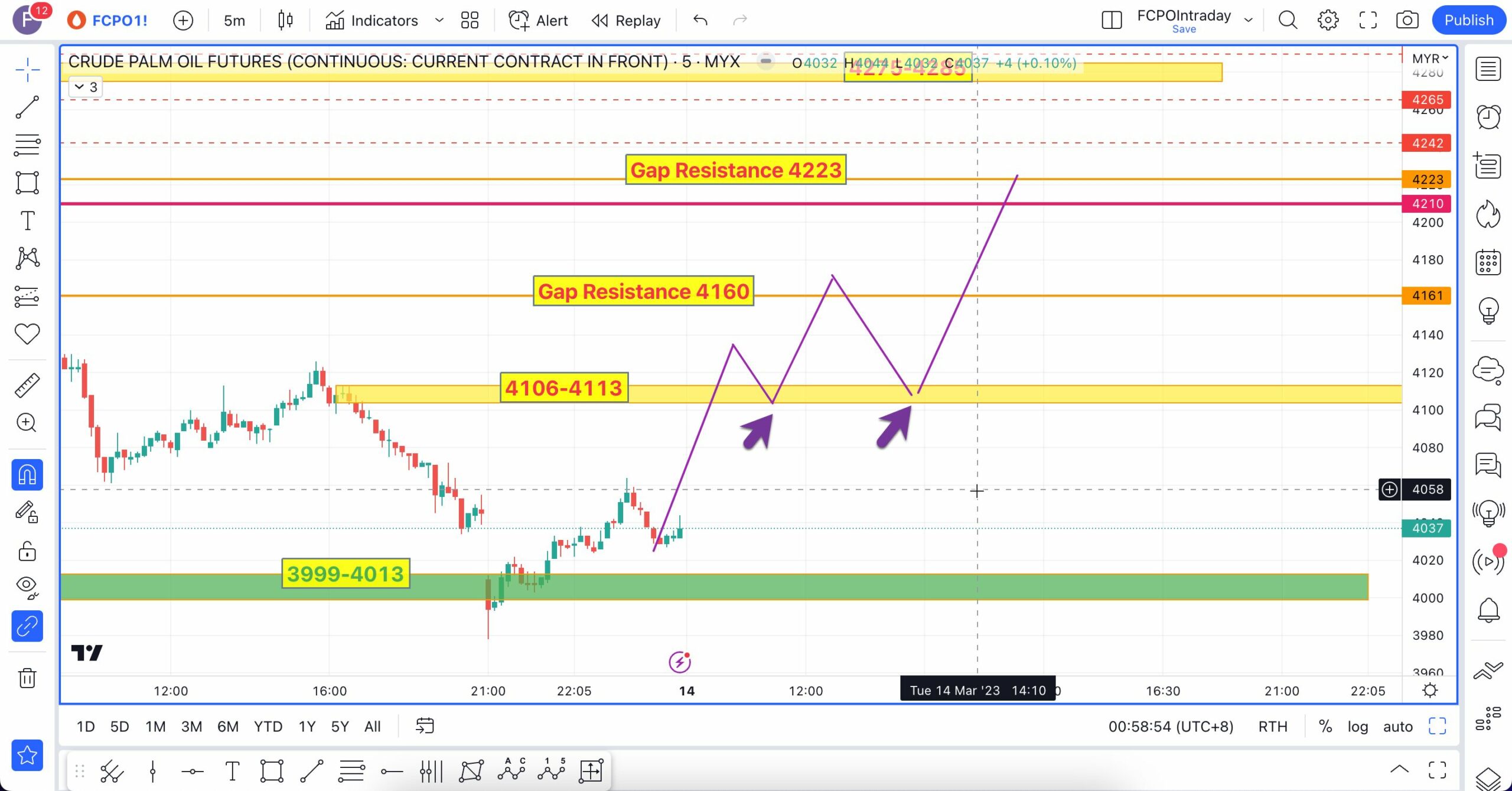The image size is (1512, 791).
Task: Open the text annotation tool
Action: click(x=27, y=220)
